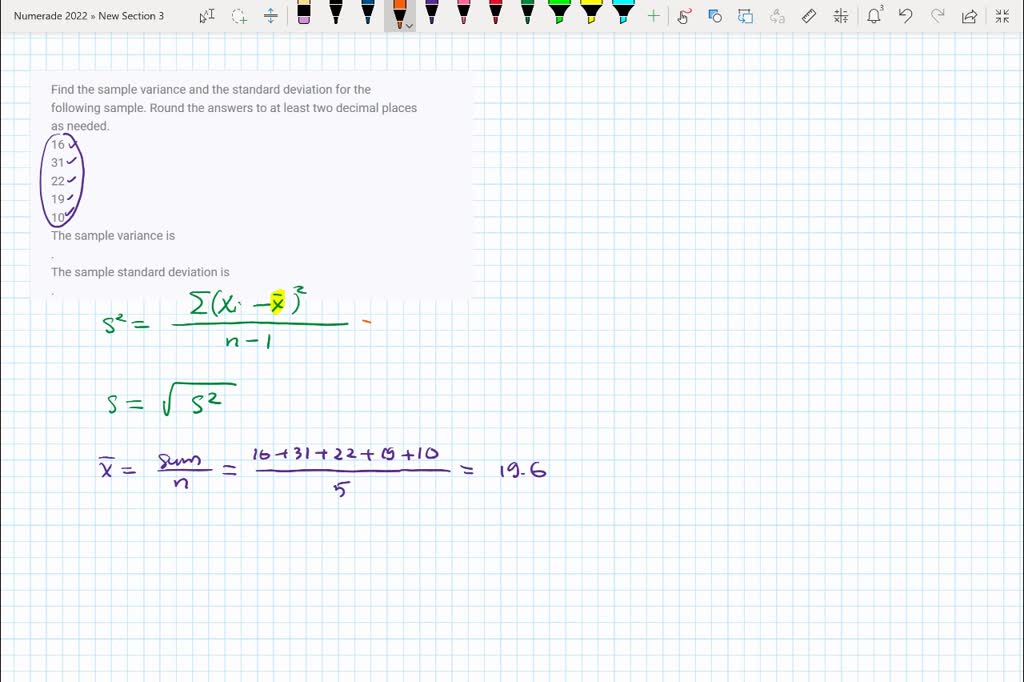Click the redo icon
The image size is (1024, 682).
pos(938,15)
